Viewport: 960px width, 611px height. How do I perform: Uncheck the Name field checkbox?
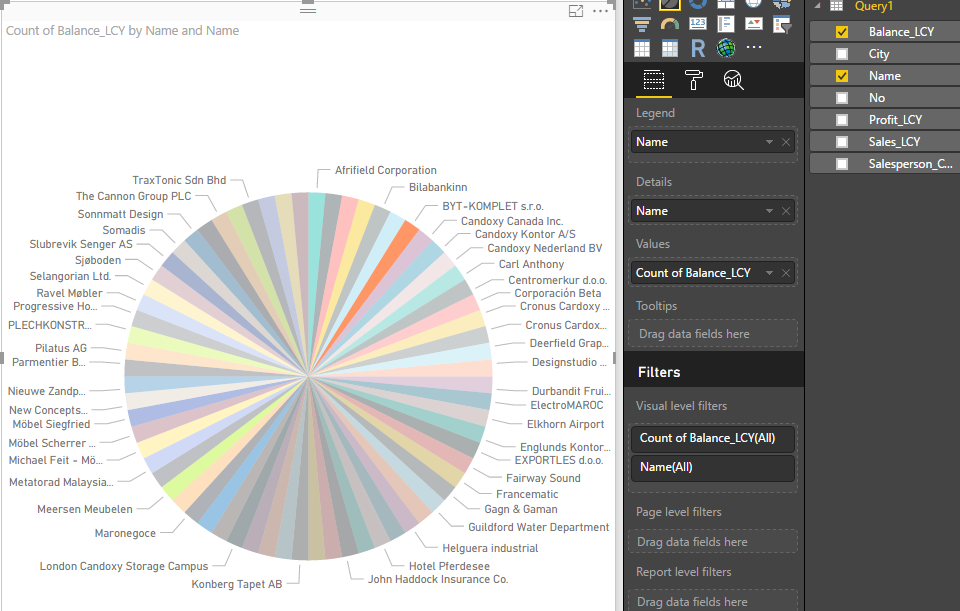842,76
